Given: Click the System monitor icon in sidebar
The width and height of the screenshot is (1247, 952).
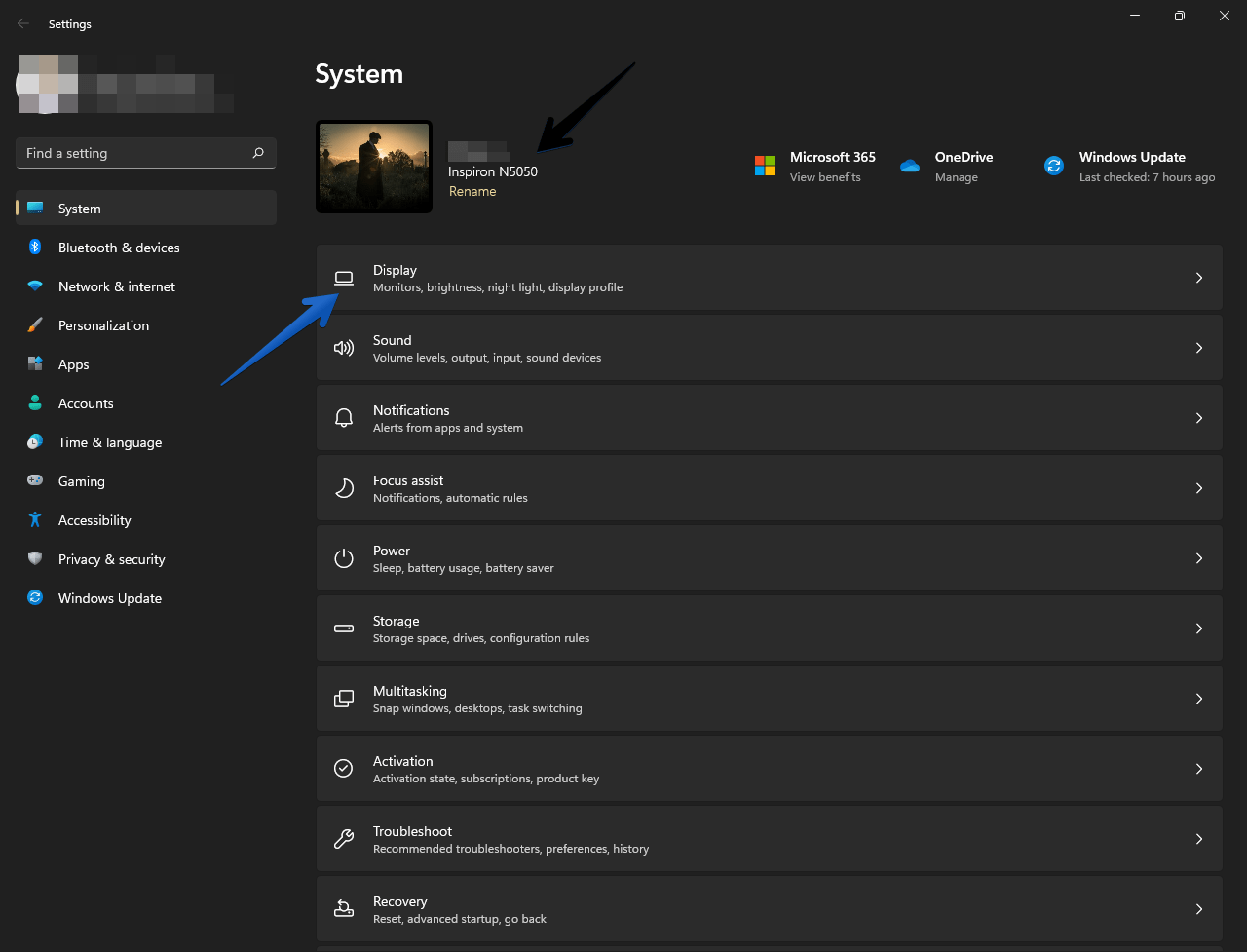Looking at the screenshot, I should click(x=35, y=209).
